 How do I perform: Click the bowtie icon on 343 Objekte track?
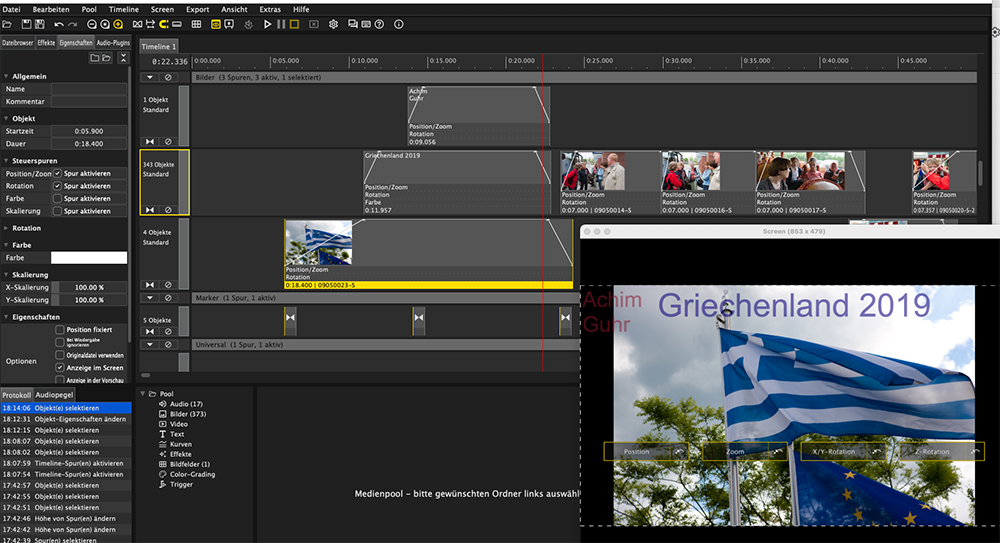click(x=150, y=210)
